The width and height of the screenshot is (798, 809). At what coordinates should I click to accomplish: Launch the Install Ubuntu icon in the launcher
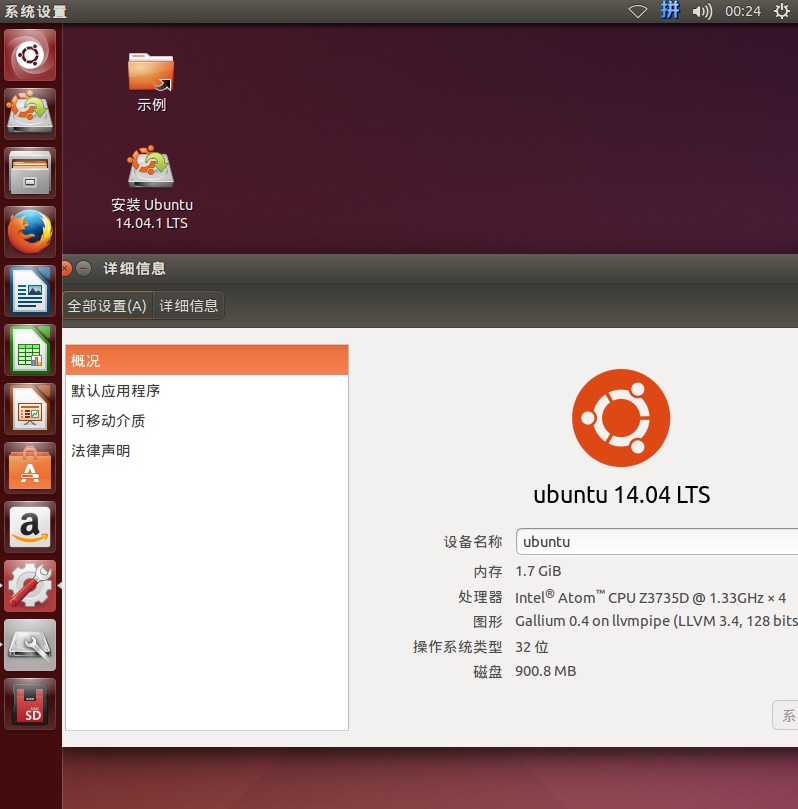pyautogui.click(x=30, y=114)
